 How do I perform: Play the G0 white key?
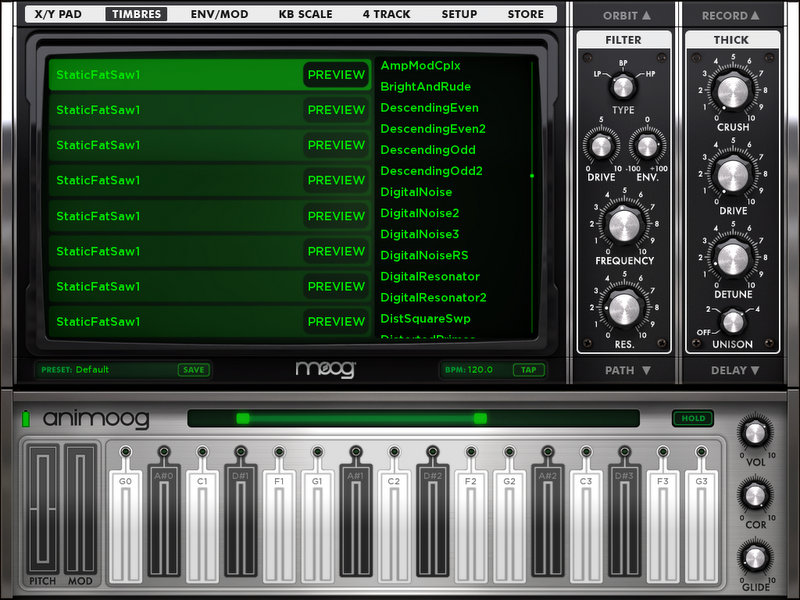pyautogui.click(x=126, y=526)
